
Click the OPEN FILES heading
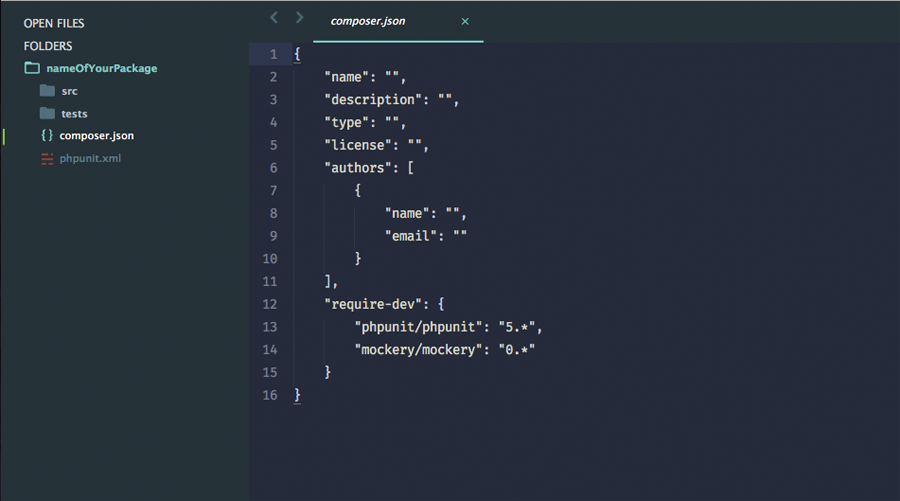(54, 24)
